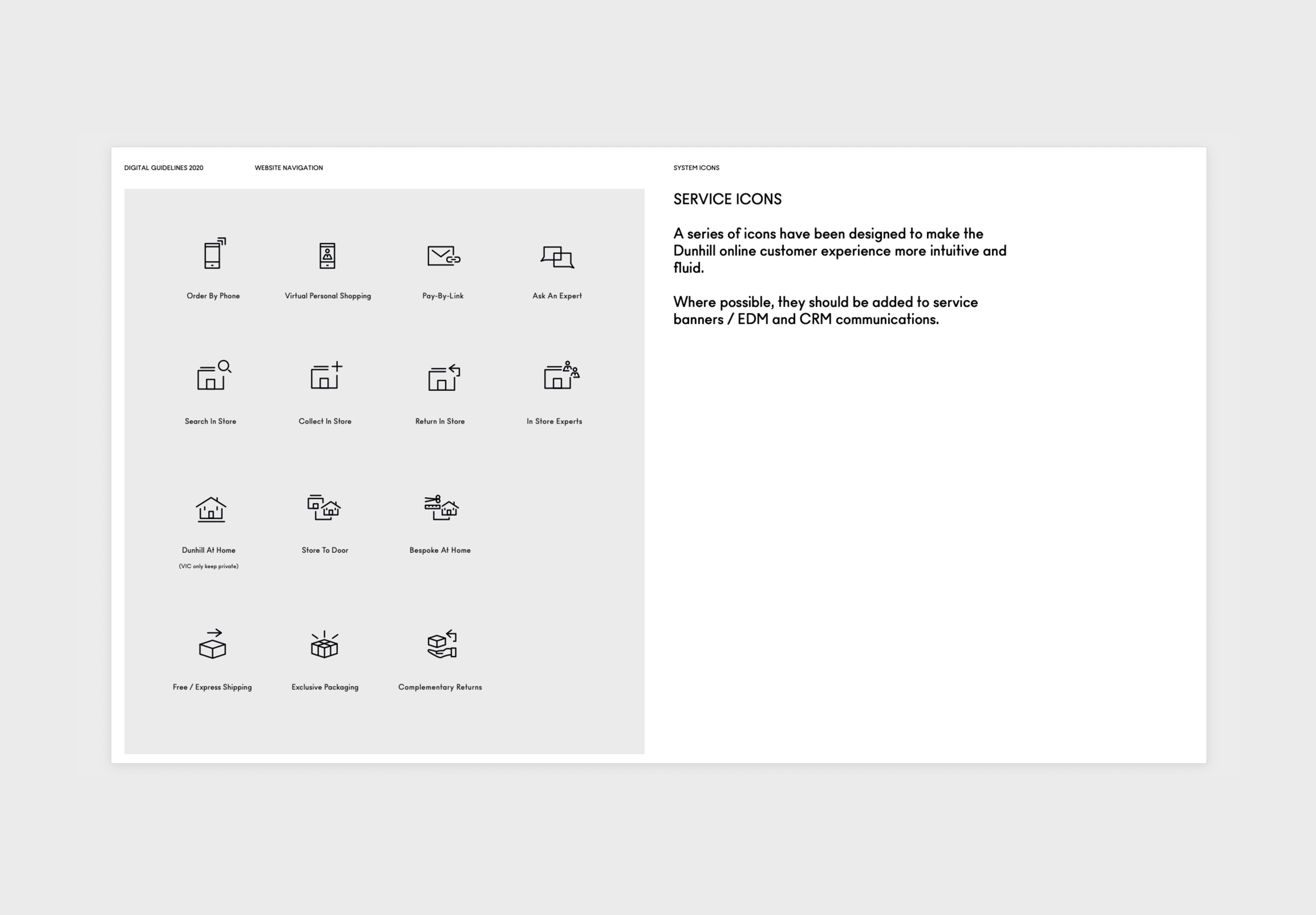
Task: Select the Store To Door icon
Action: tap(324, 508)
